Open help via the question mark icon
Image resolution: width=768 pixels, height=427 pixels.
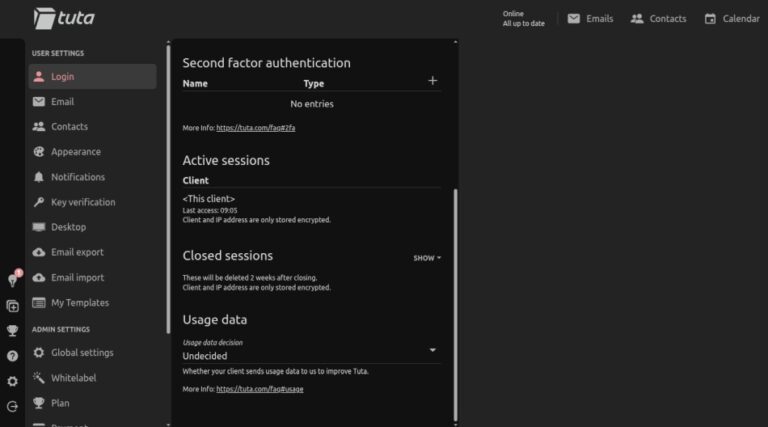tap(13, 356)
